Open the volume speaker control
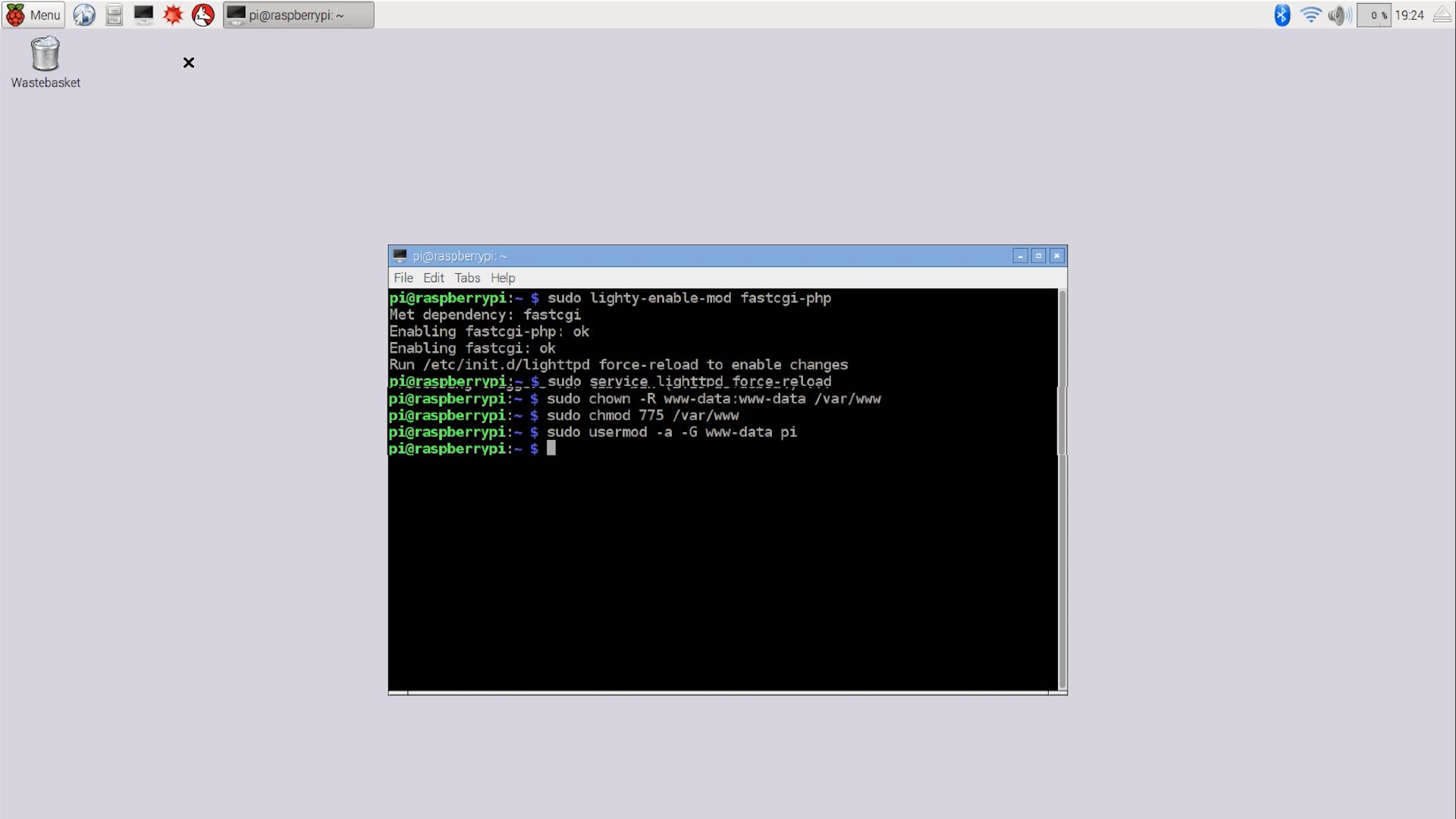Image resolution: width=1456 pixels, height=819 pixels. [1339, 14]
